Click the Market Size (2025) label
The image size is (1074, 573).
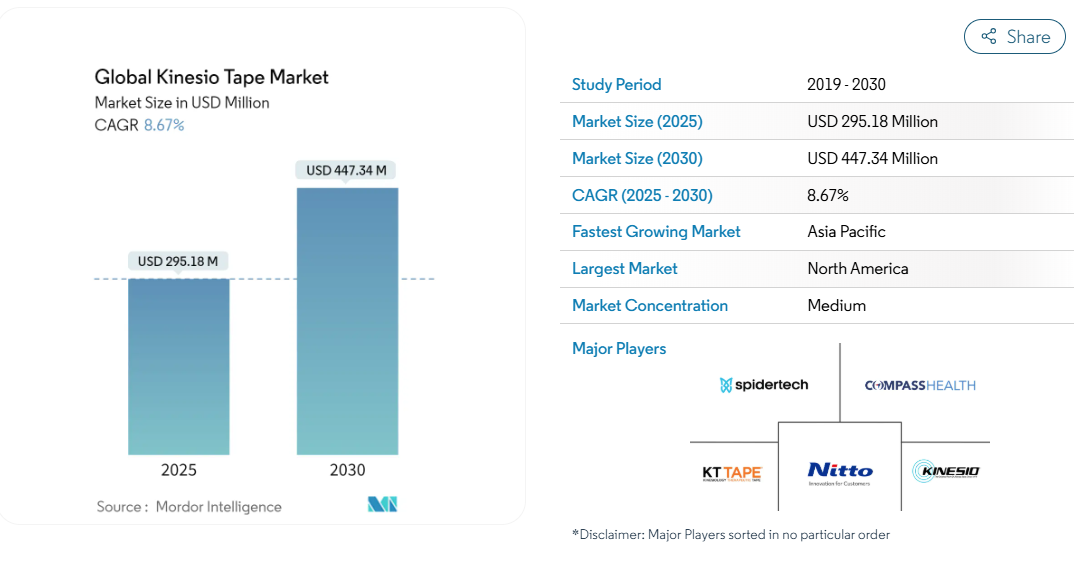(x=637, y=121)
